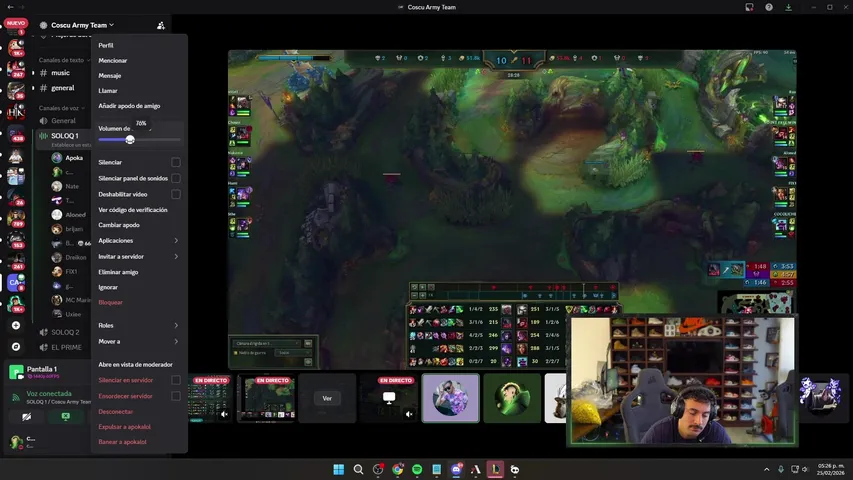Viewport: 853px width, 480px height.
Task: Open the NUEVO server at top of list
Action: coord(16,26)
